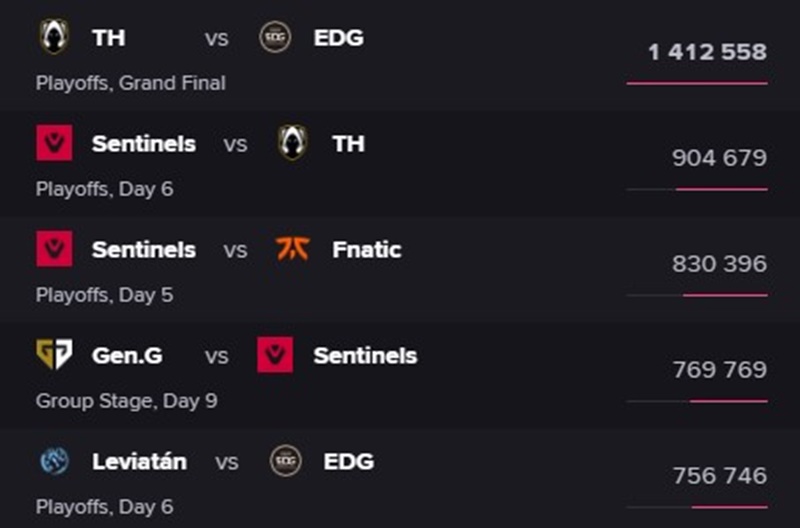Click the 756 746 viewers count
The width and height of the screenshot is (800, 528).
click(x=720, y=476)
